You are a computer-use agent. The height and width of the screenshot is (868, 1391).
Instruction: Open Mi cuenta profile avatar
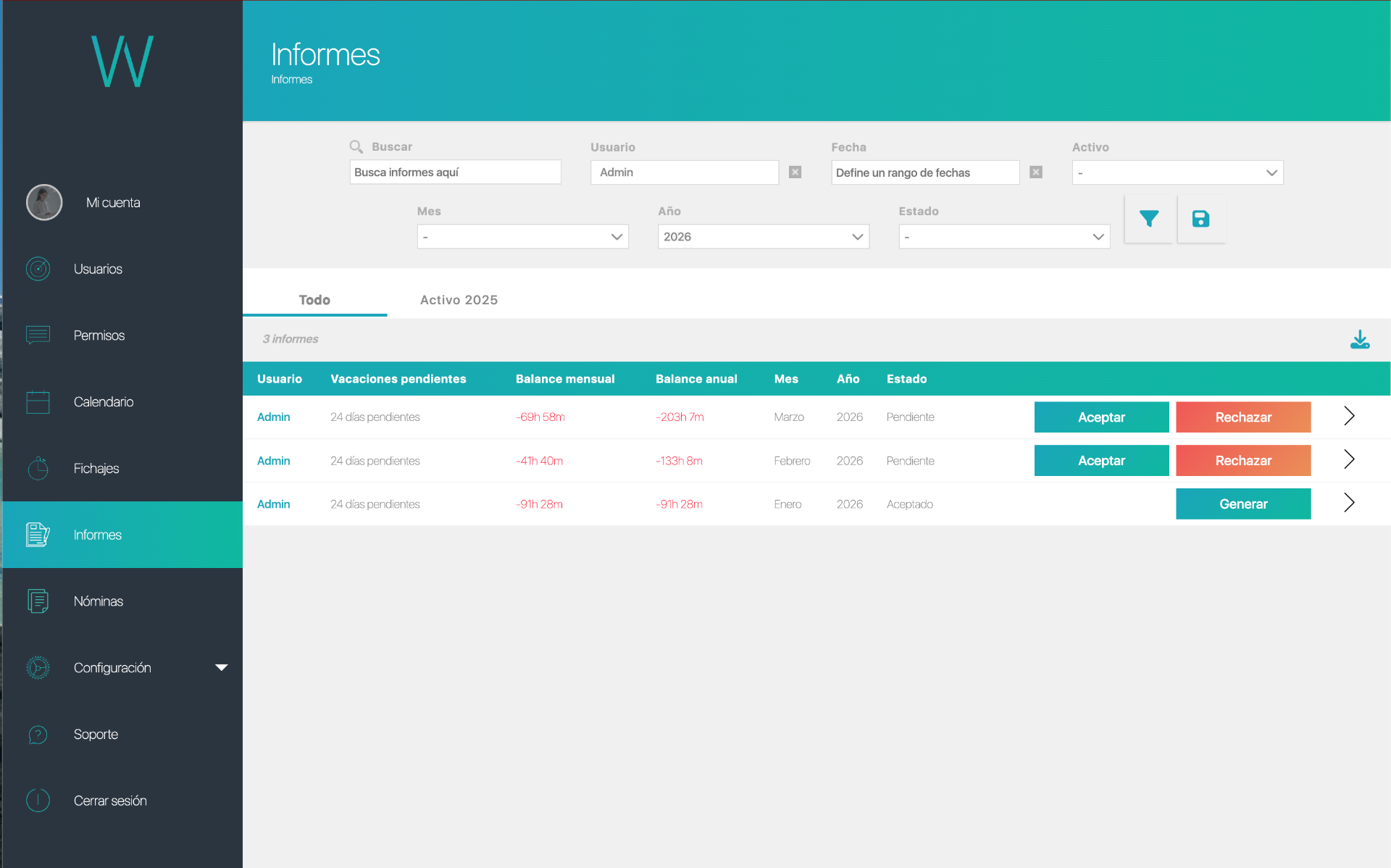click(x=44, y=202)
